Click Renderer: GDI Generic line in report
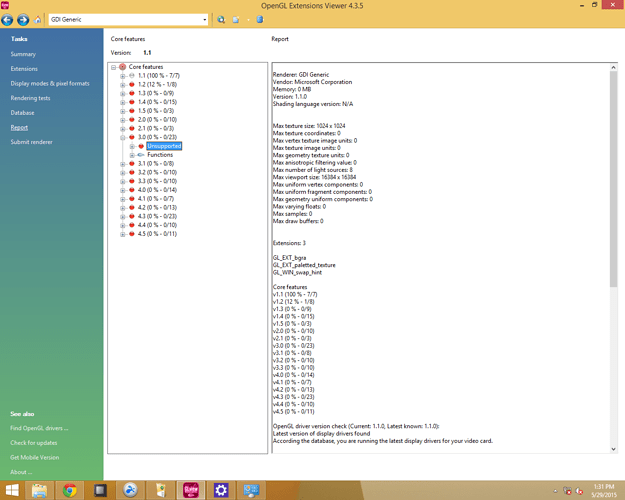625x500 pixels. (301, 75)
